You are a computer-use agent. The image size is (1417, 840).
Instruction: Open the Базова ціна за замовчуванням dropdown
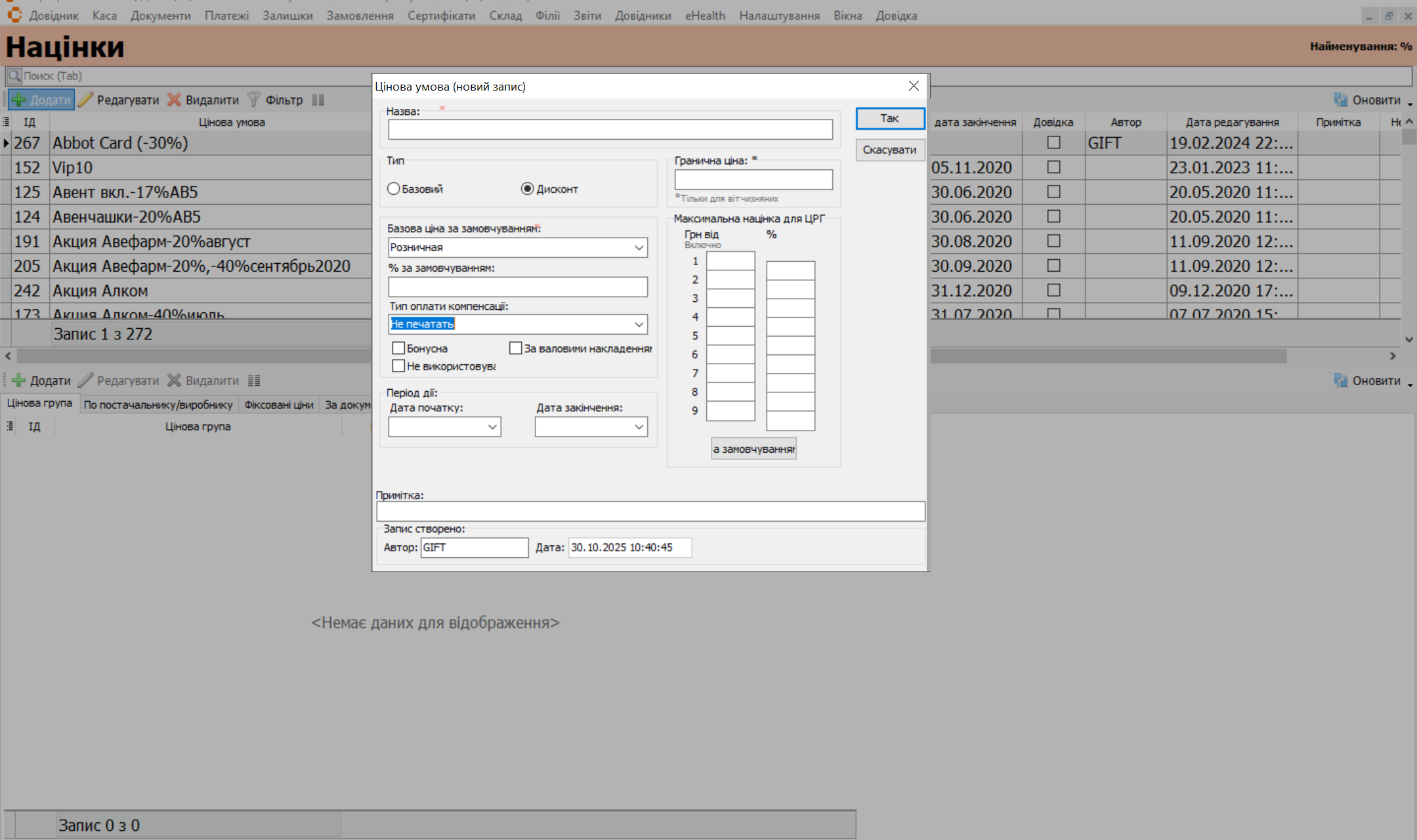(639, 247)
